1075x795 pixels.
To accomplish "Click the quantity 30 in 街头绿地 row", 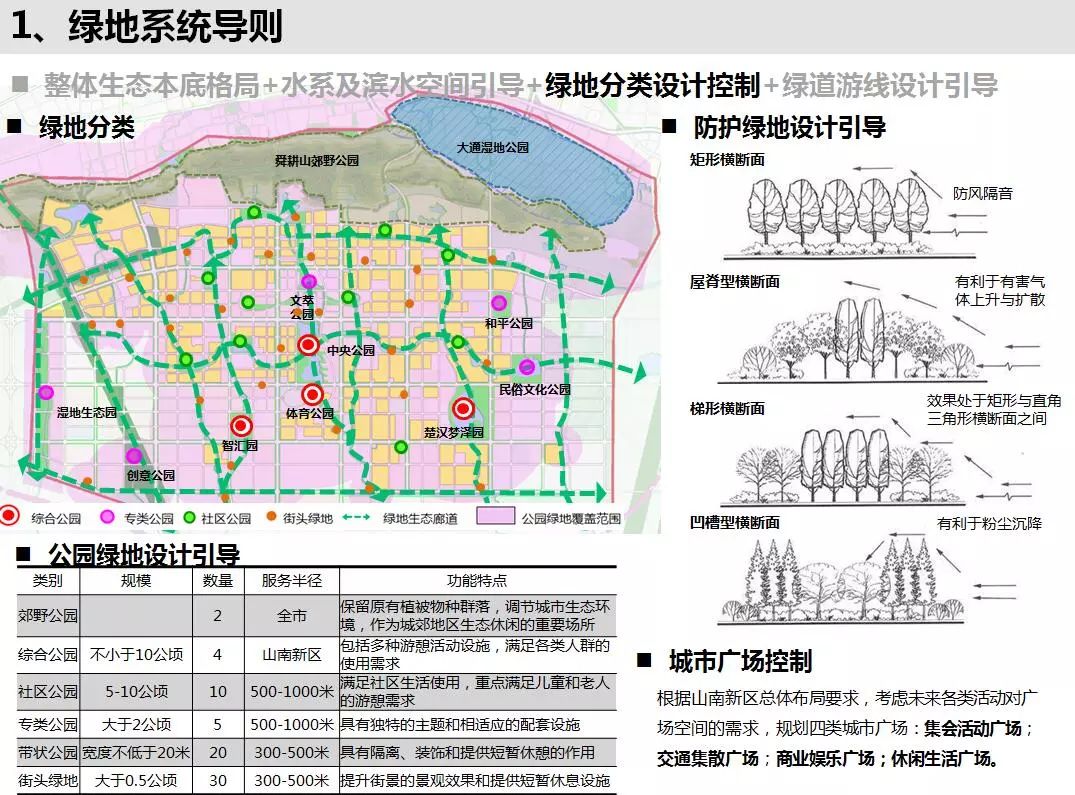I will (218, 780).
